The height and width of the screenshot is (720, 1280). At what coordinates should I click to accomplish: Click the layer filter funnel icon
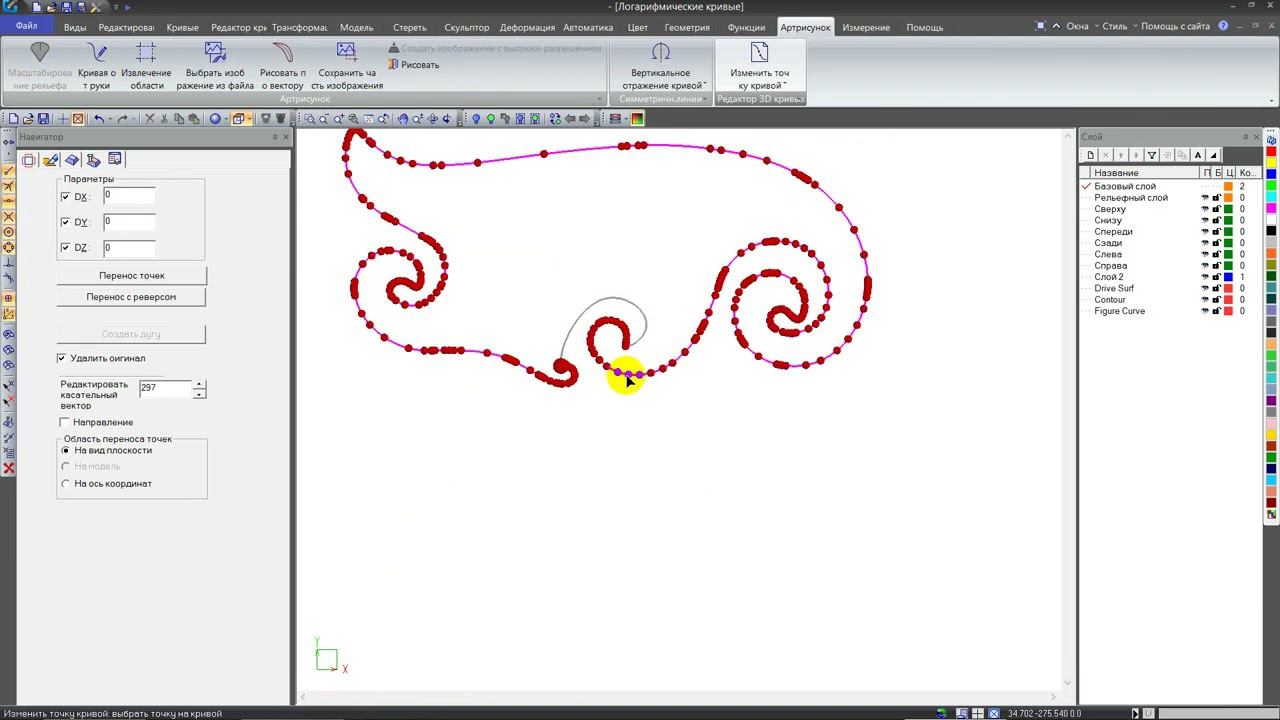(x=1152, y=155)
